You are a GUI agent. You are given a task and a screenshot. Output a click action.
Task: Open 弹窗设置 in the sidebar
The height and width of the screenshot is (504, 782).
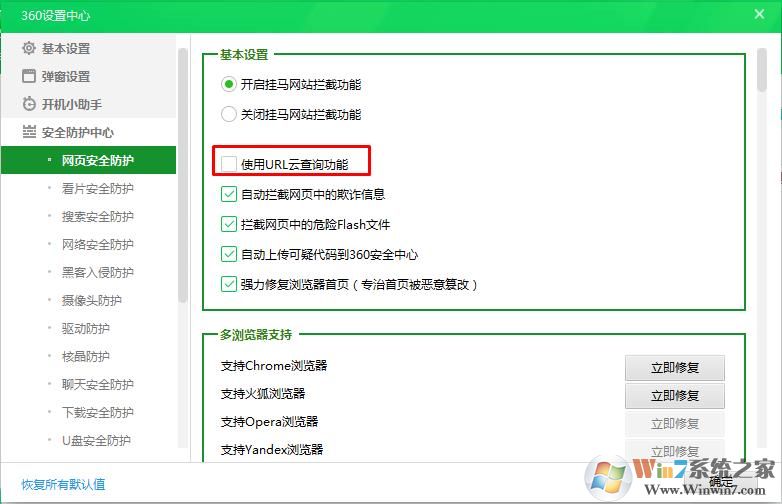click(88, 76)
